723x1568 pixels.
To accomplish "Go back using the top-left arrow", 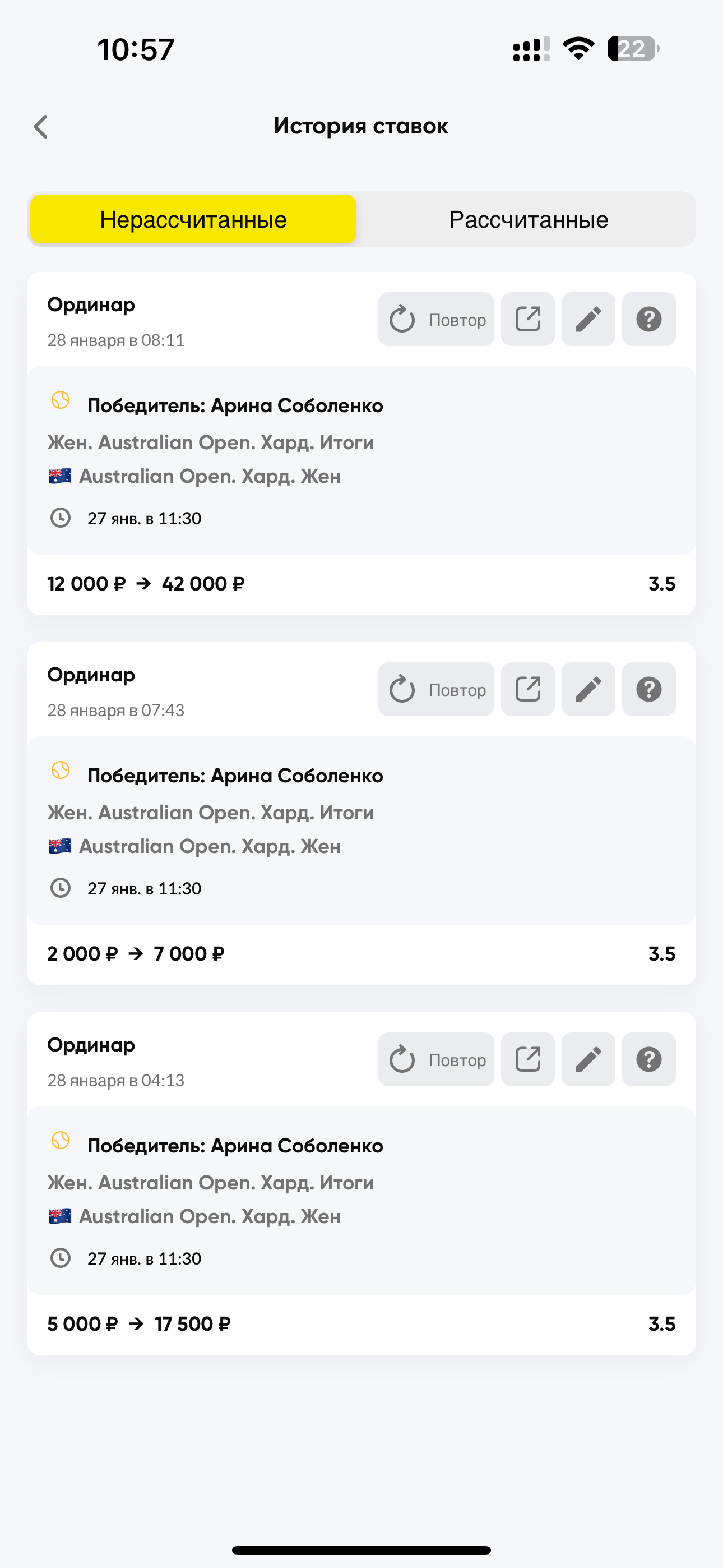I will [41, 127].
